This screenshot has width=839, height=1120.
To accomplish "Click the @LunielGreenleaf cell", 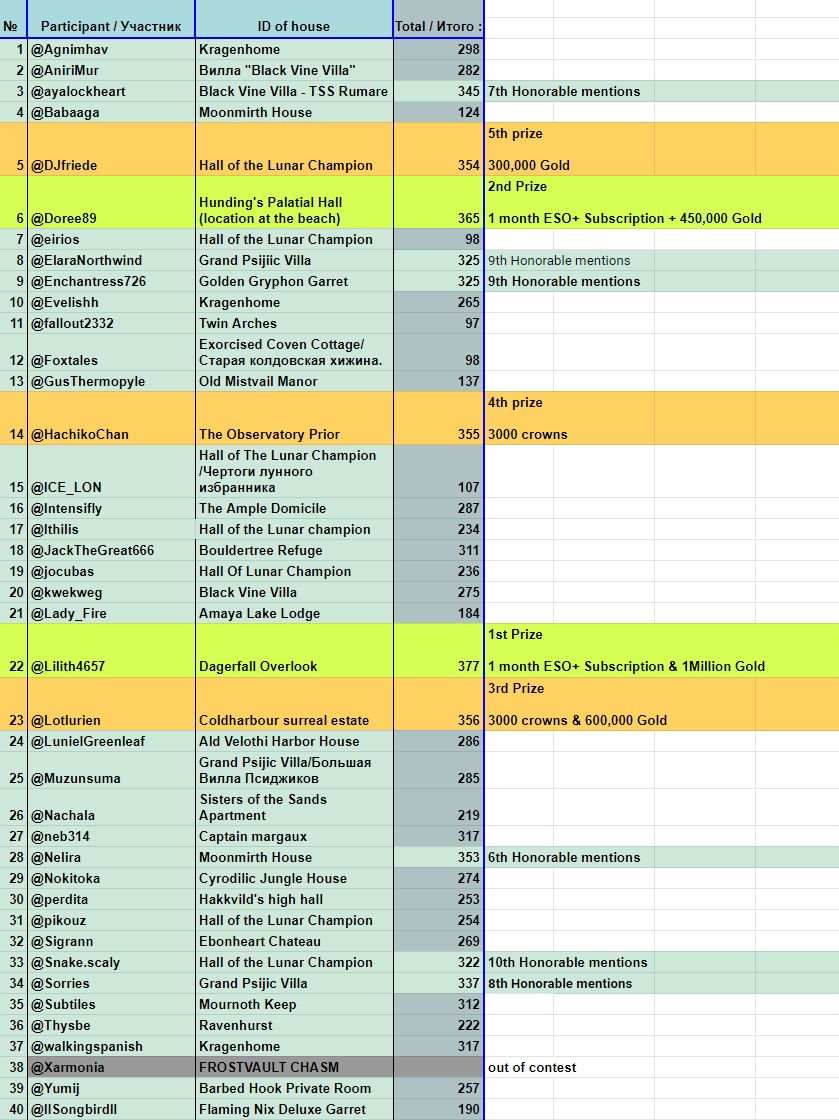I will (111, 741).
